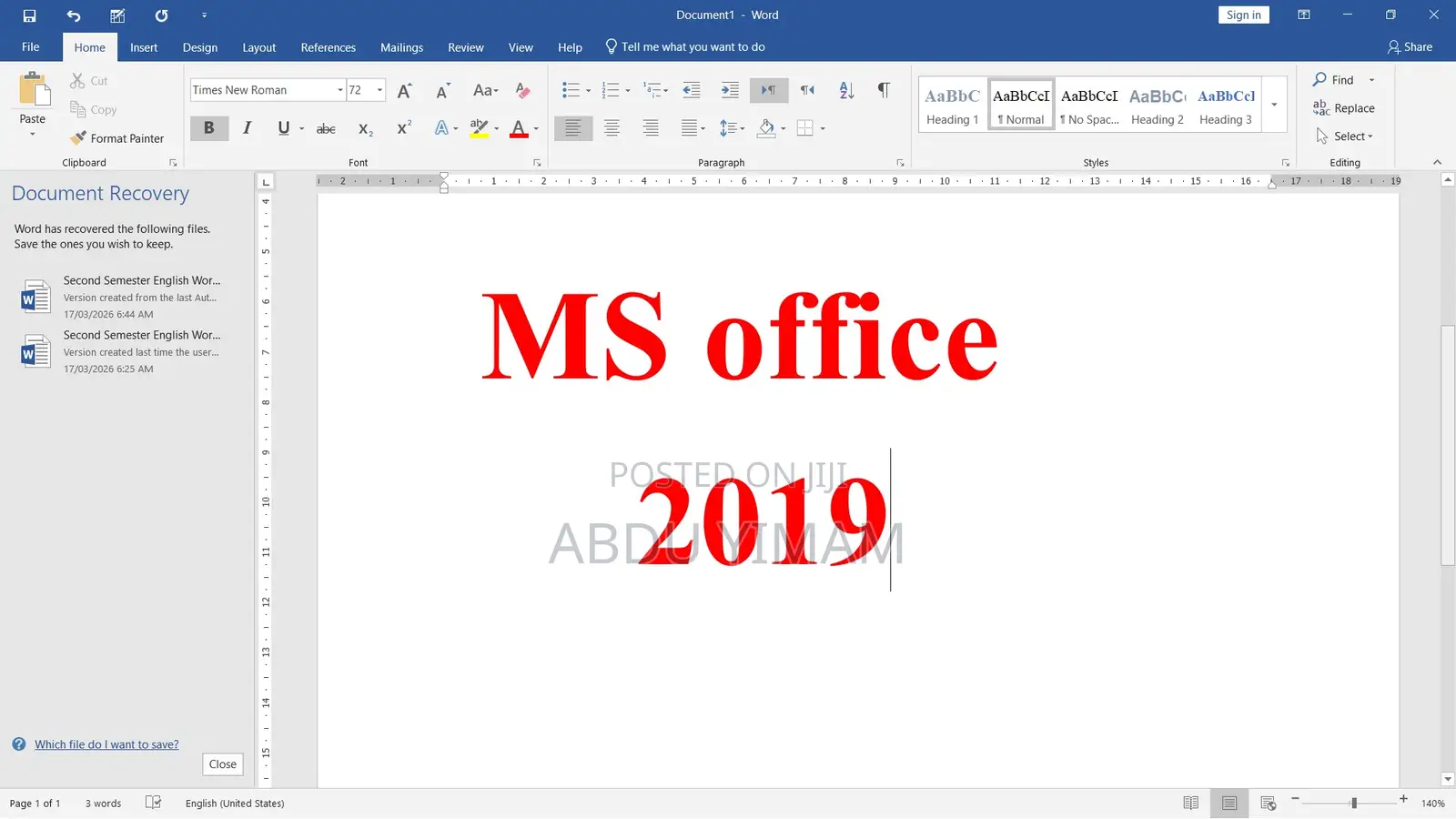Open Font dialog launcher
This screenshot has width=1456, height=819.
coord(537,163)
